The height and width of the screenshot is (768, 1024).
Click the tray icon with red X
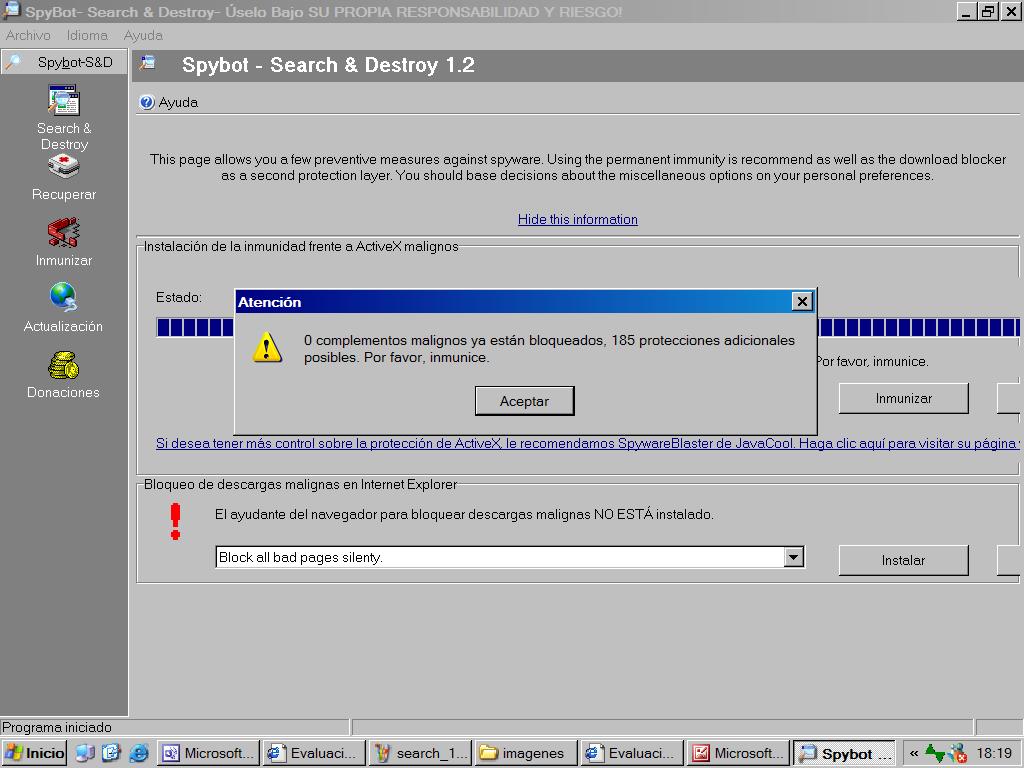[957, 753]
